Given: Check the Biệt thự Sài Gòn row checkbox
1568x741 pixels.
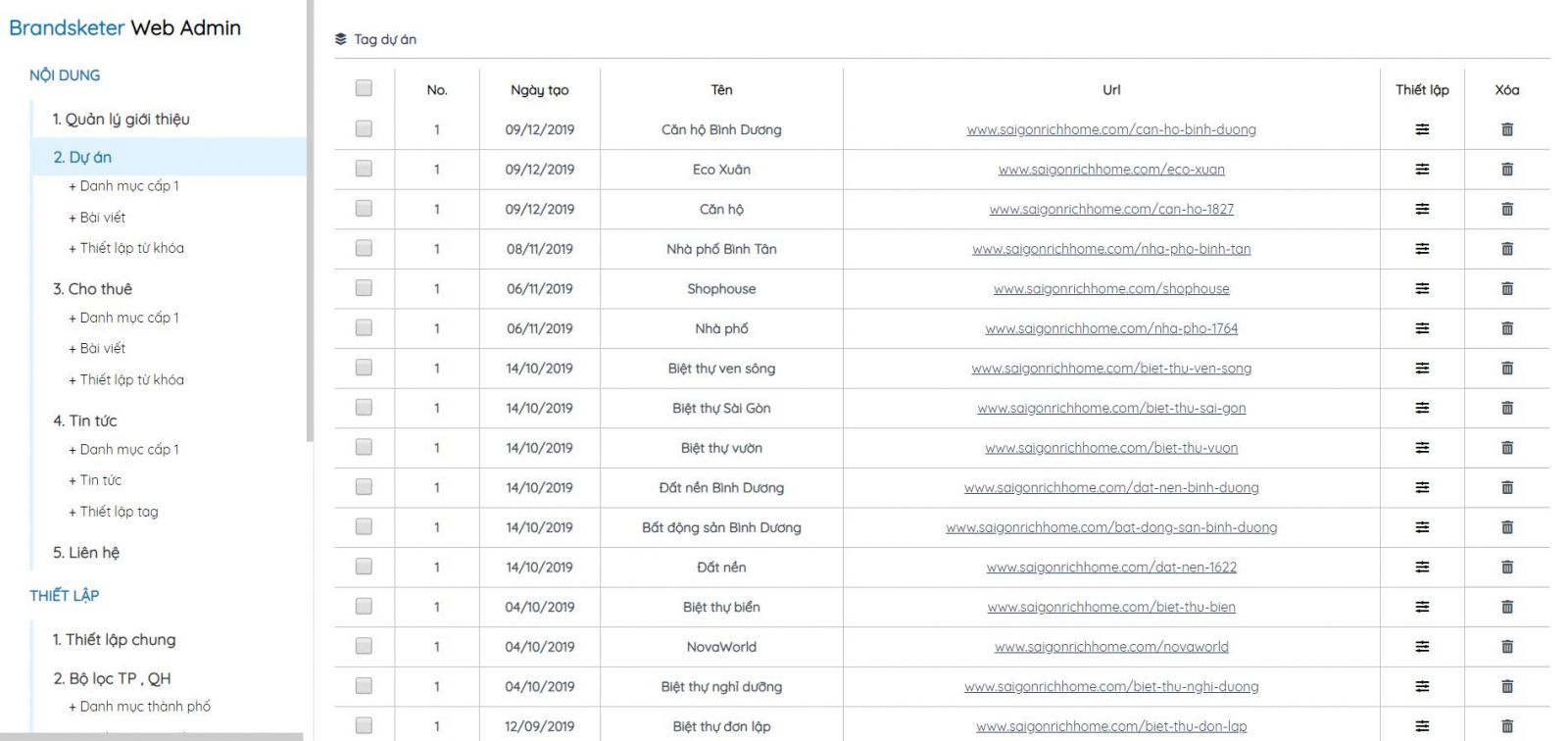Looking at the screenshot, I should point(364,407).
